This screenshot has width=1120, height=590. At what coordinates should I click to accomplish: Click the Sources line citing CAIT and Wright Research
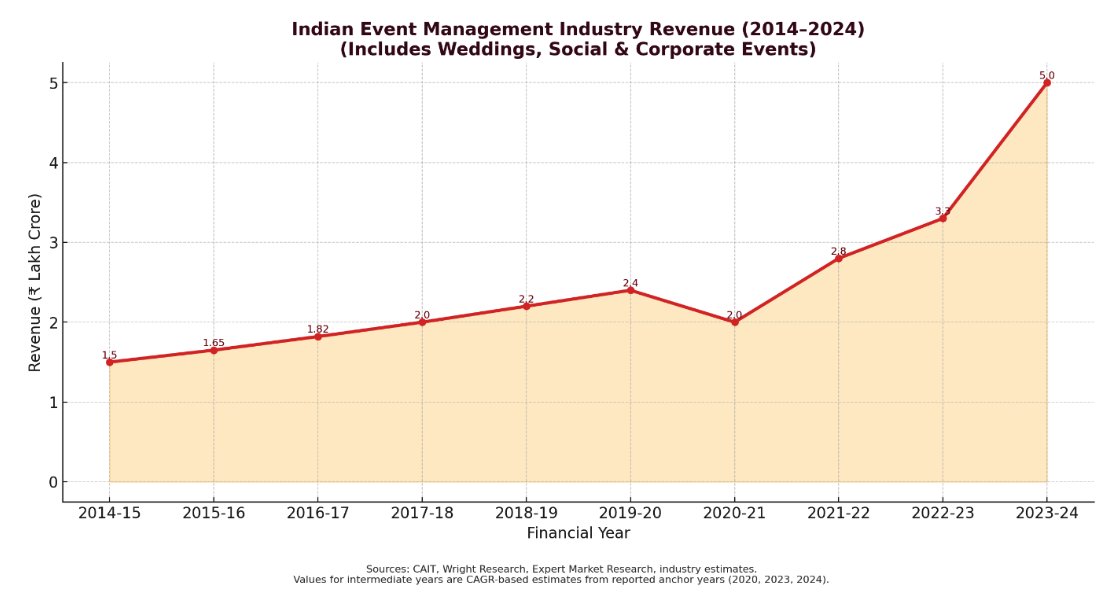coord(561,569)
